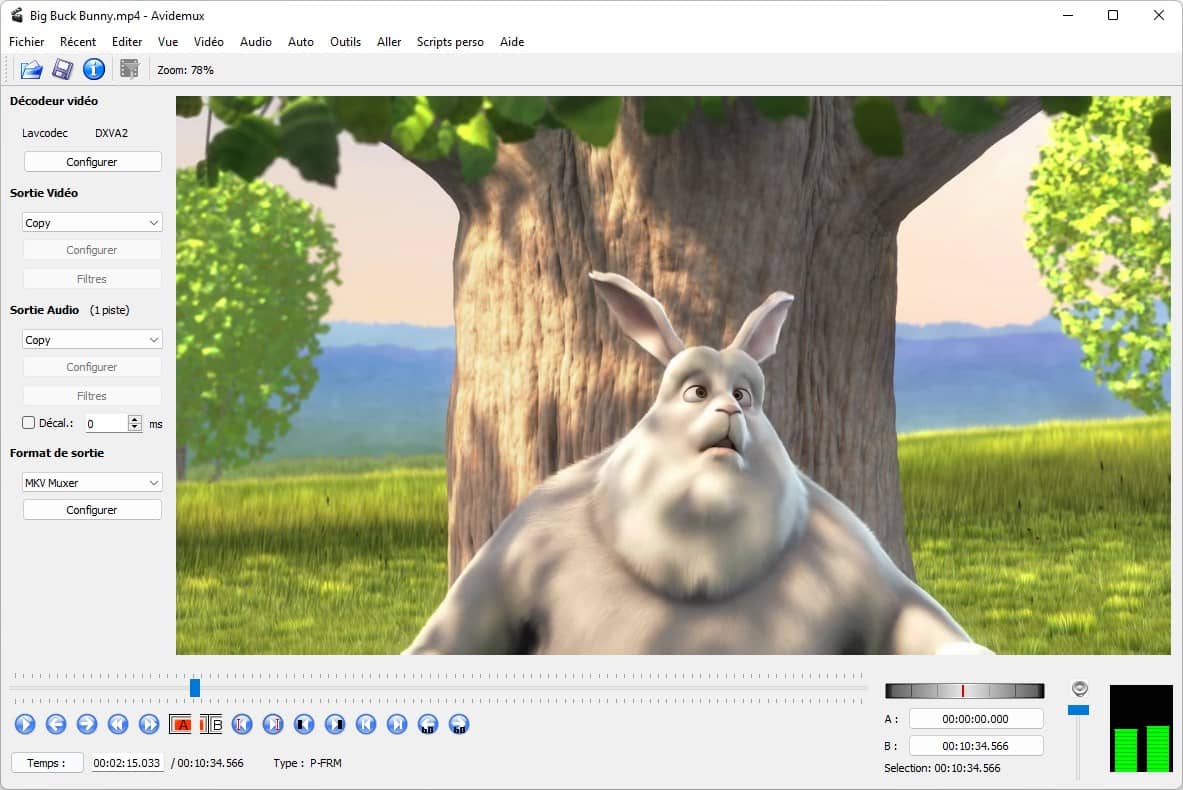Image resolution: width=1183 pixels, height=790 pixels.
Task: Click the forward button with the red bracket
Action: 273,724
